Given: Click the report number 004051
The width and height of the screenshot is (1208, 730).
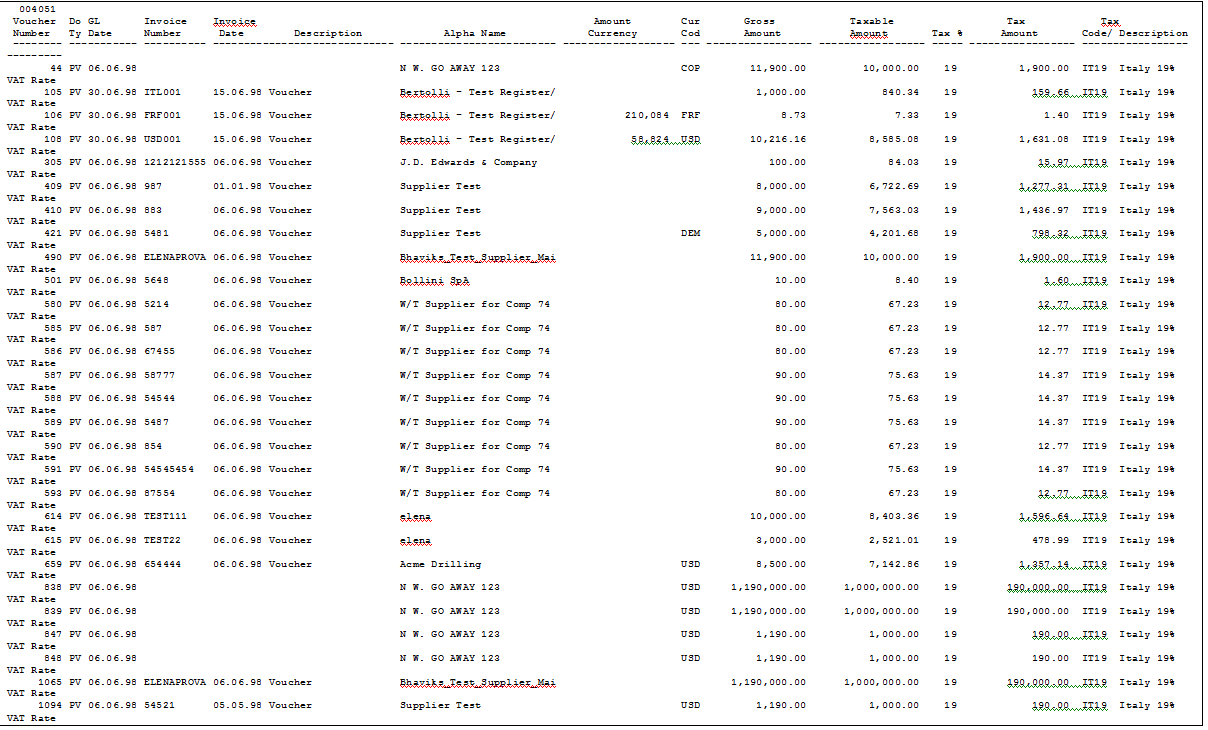Looking at the screenshot, I should (x=38, y=9).
